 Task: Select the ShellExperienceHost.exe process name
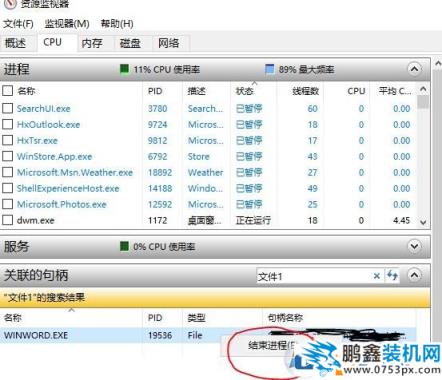pyautogui.click(x=68, y=189)
